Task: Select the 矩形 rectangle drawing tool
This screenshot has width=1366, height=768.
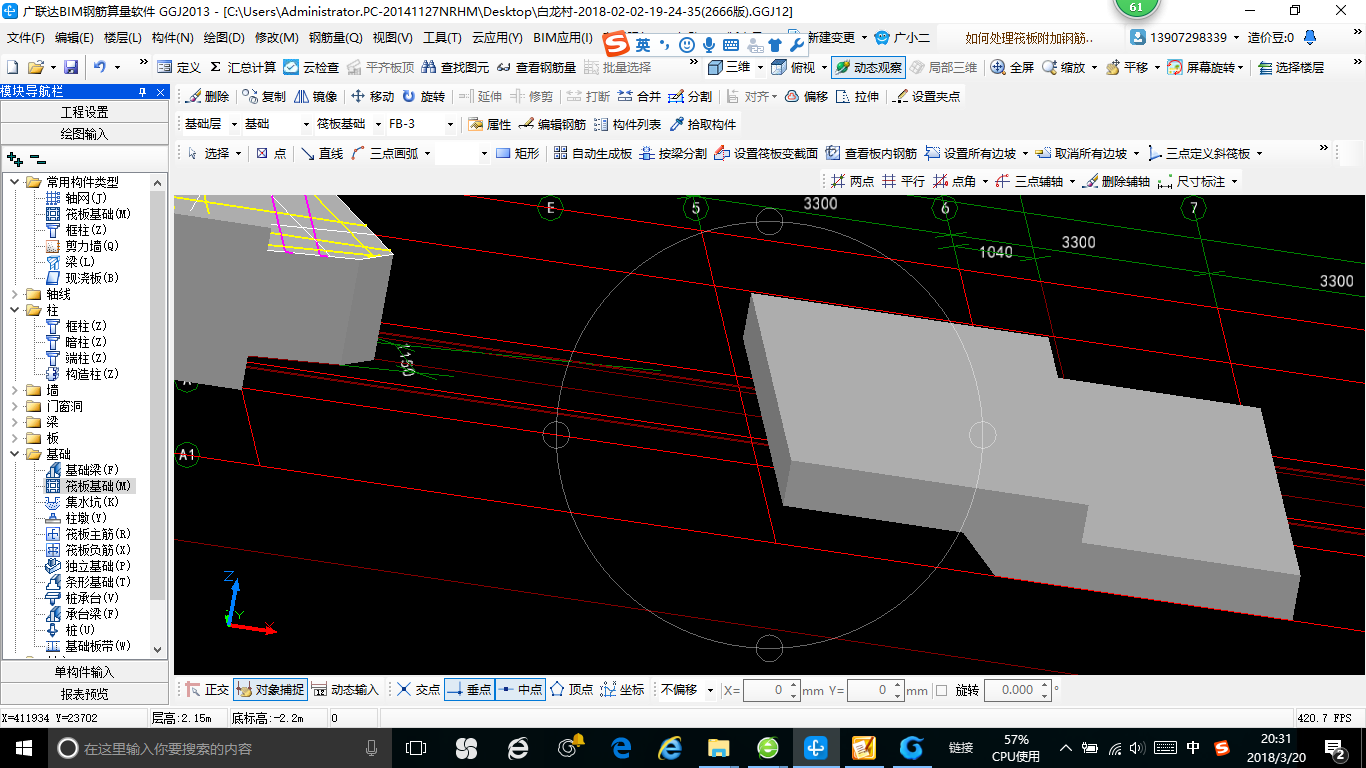Action: click(517, 153)
